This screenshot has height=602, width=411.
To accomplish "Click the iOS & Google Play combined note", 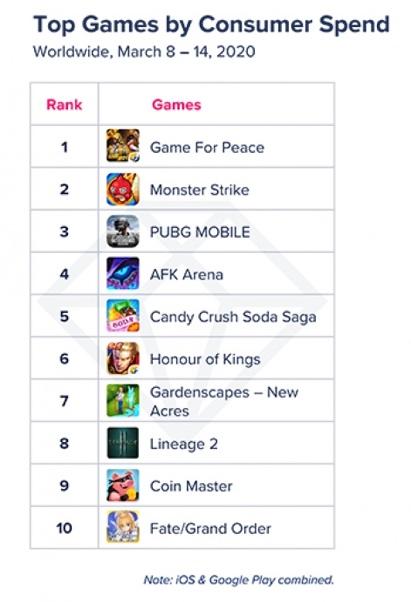I will tap(238, 580).
